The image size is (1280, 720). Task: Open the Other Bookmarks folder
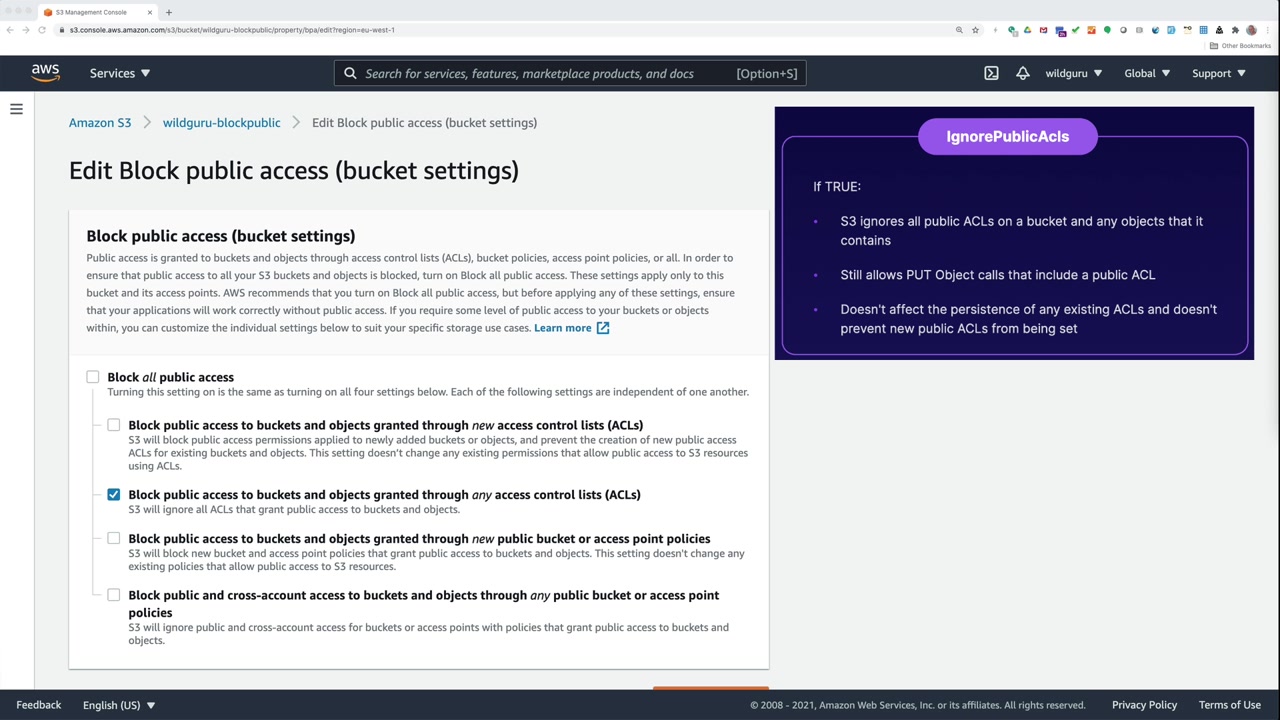coord(1240,46)
